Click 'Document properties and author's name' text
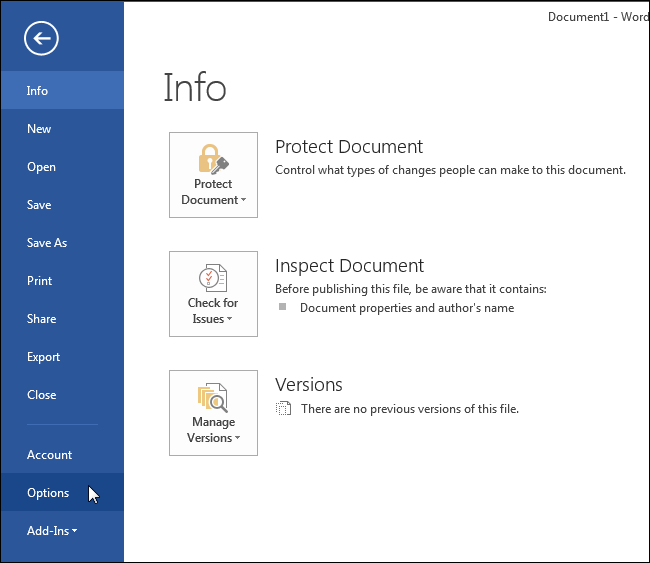650x563 pixels. tap(407, 308)
